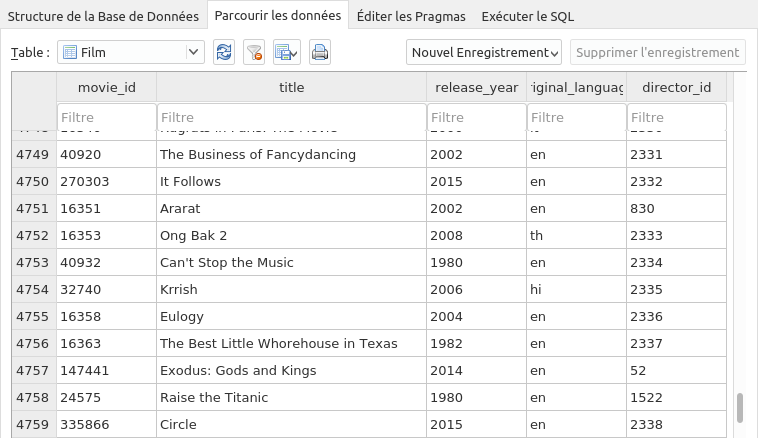The height and width of the screenshot is (438, 758).
Task: Open the Film table selector dropdown
Action: (131, 52)
